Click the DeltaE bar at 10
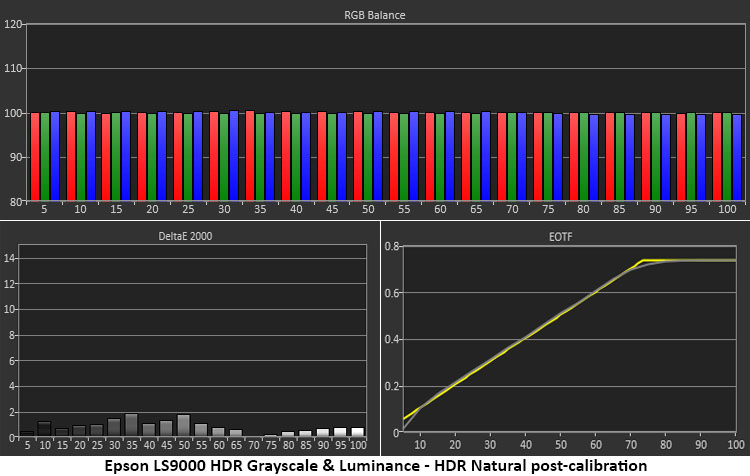This screenshot has width=750, height=476. pyautogui.click(x=44, y=429)
